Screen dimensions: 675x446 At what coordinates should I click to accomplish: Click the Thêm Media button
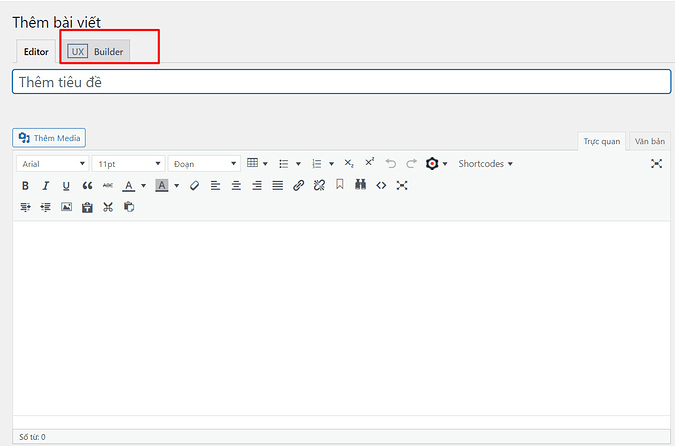click(x=51, y=138)
